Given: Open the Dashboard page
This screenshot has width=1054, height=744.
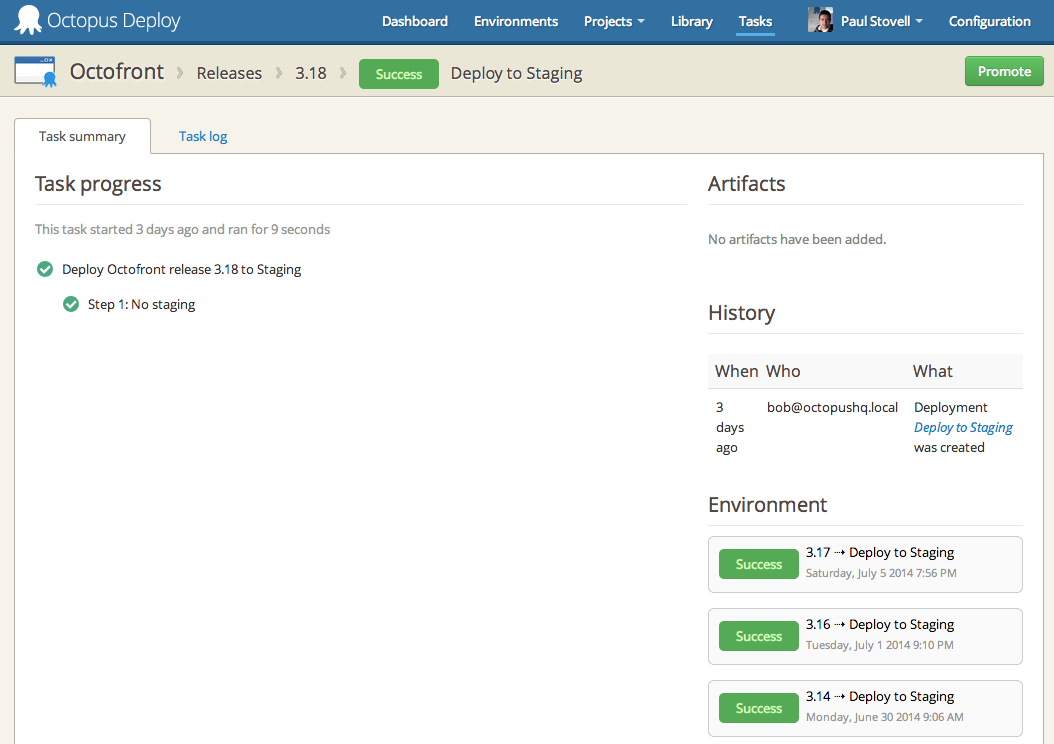Looking at the screenshot, I should 414,20.
